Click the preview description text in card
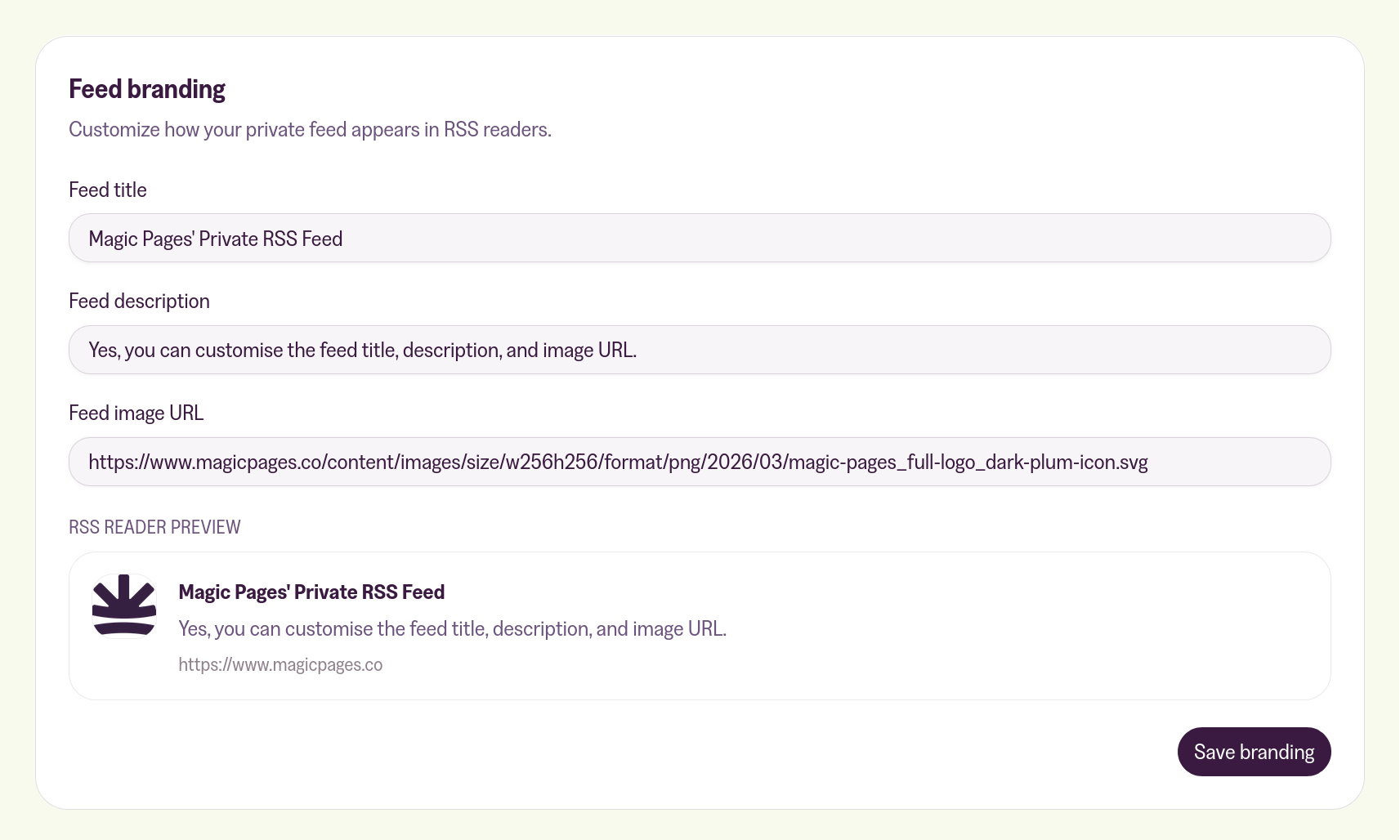The width and height of the screenshot is (1400, 840). 452,629
